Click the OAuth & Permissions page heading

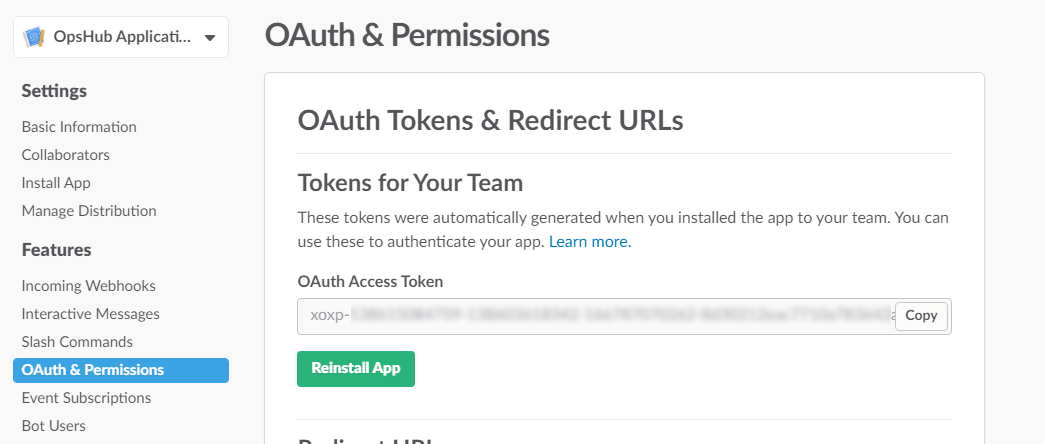[407, 35]
